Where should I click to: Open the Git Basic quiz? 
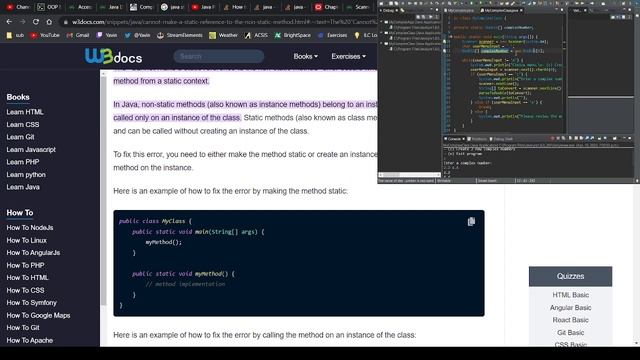570,333
